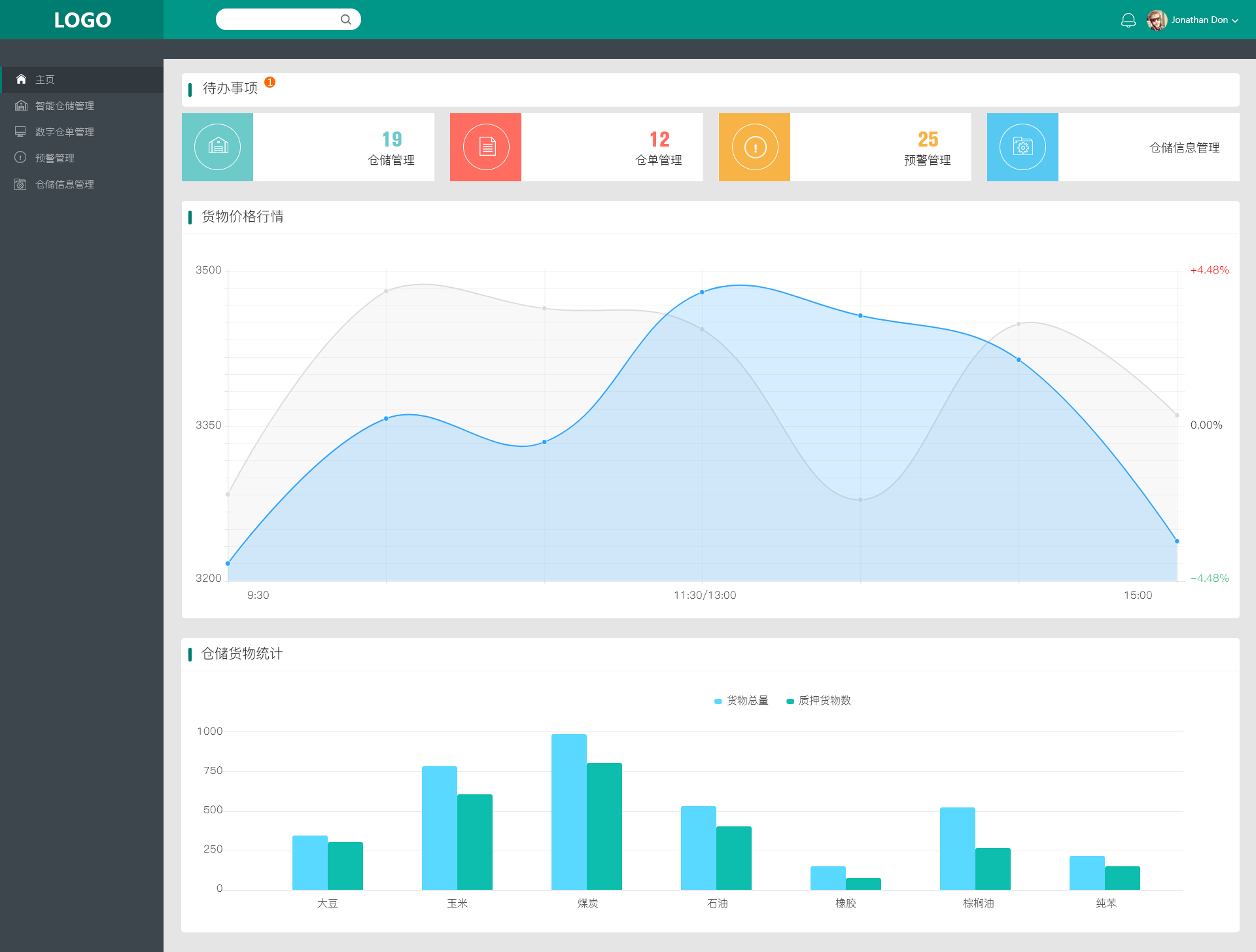Click the home icon in sidebar
This screenshot has height=952, width=1256.
(21, 79)
